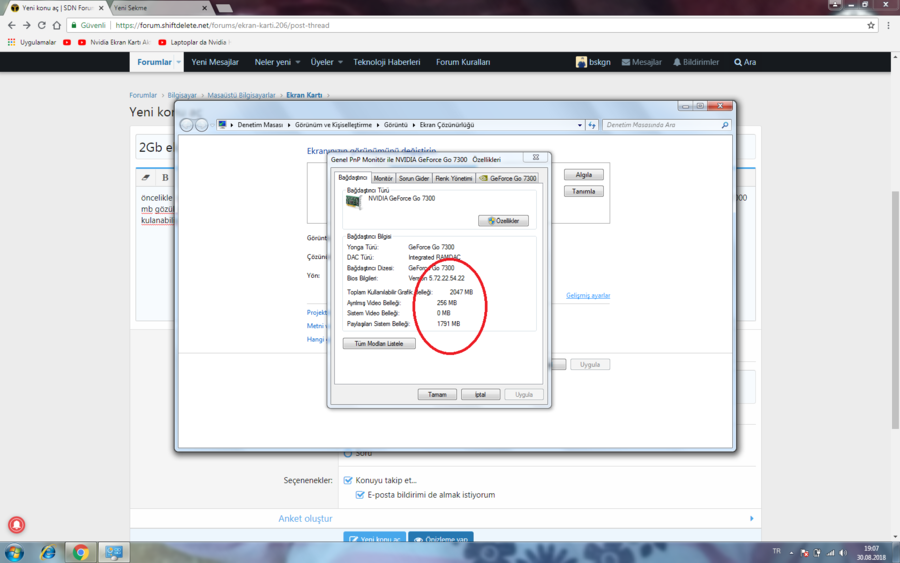
Task: Click Bold in the post editor
Action: (x=165, y=178)
